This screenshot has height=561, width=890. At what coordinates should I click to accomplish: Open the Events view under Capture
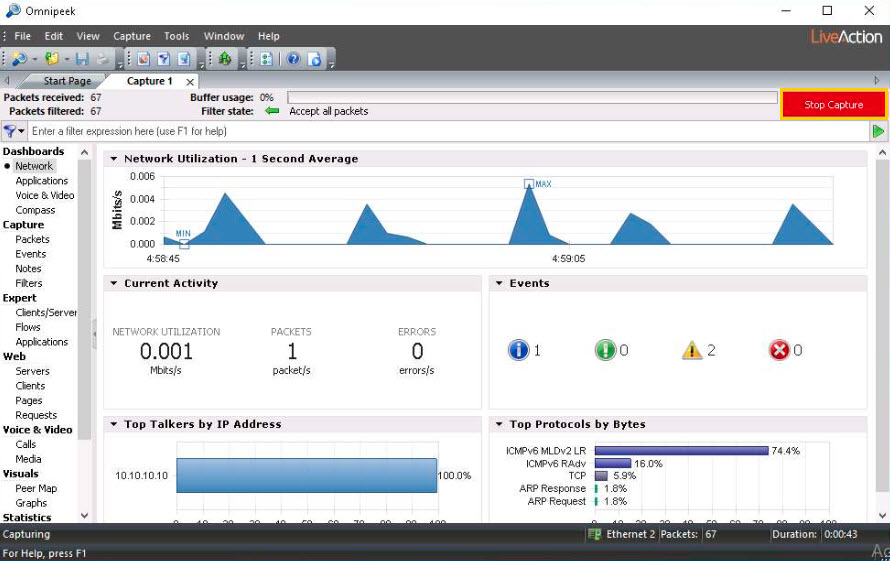(x=31, y=254)
